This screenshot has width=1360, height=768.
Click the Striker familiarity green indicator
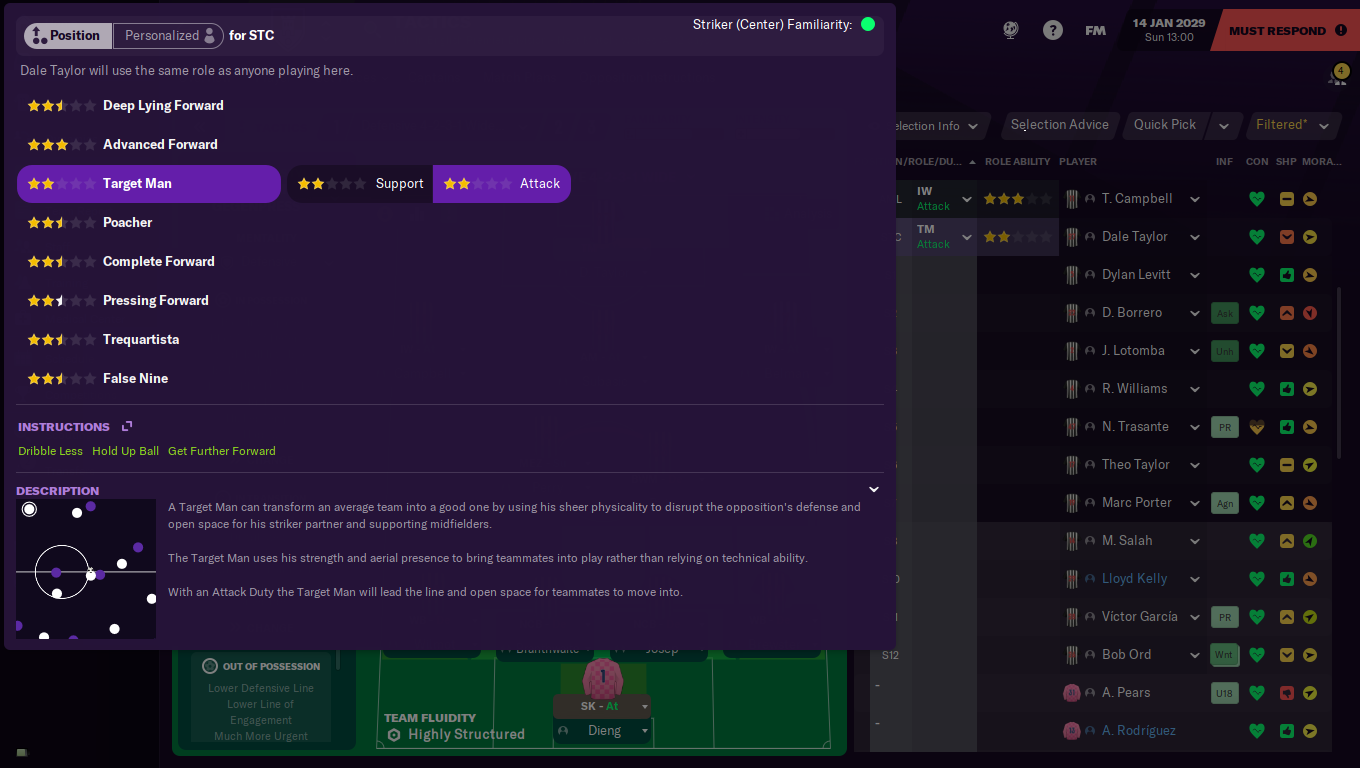tap(868, 24)
